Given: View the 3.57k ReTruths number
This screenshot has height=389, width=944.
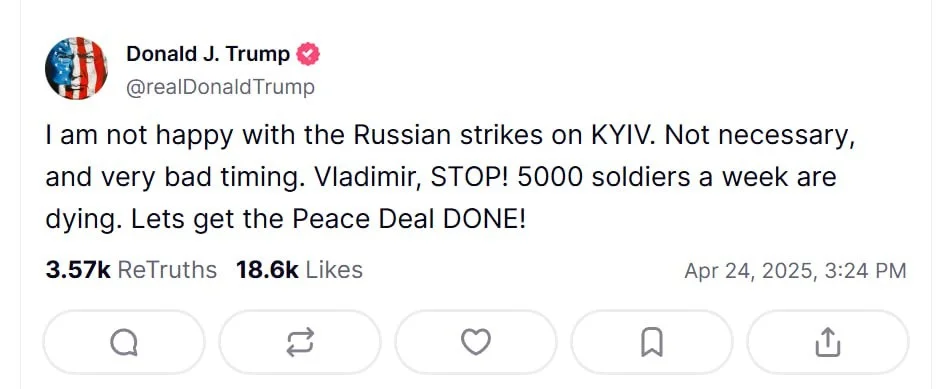Looking at the screenshot, I should pyautogui.click(x=78, y=270).
